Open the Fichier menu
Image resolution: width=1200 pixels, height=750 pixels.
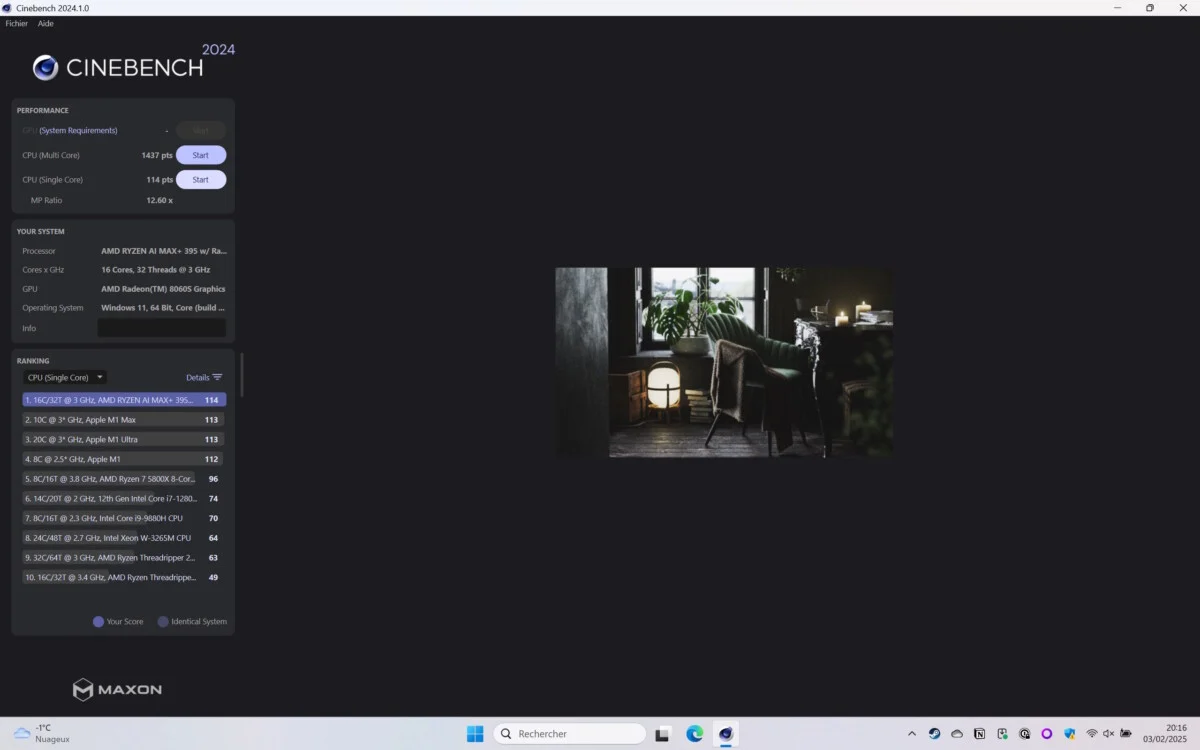(x=16, y=23)
